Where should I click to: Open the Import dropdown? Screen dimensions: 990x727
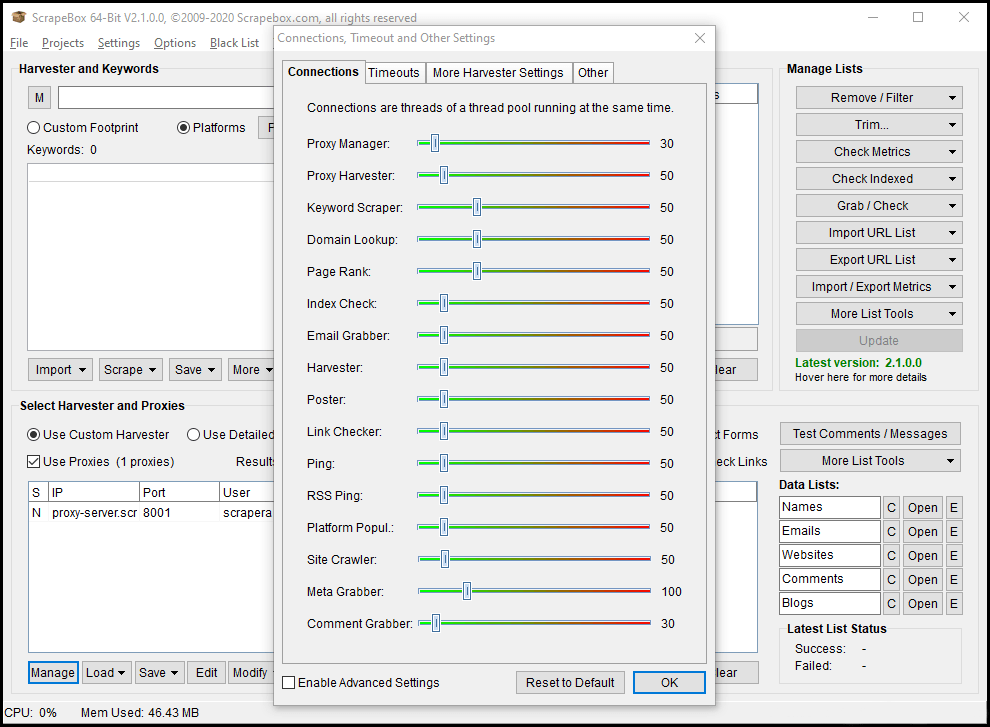[60, 369]
